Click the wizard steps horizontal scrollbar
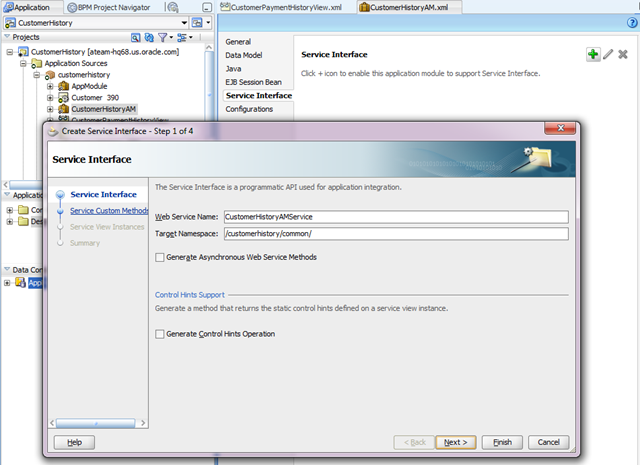Screen dimensions: 640x465 coord(96,423)
